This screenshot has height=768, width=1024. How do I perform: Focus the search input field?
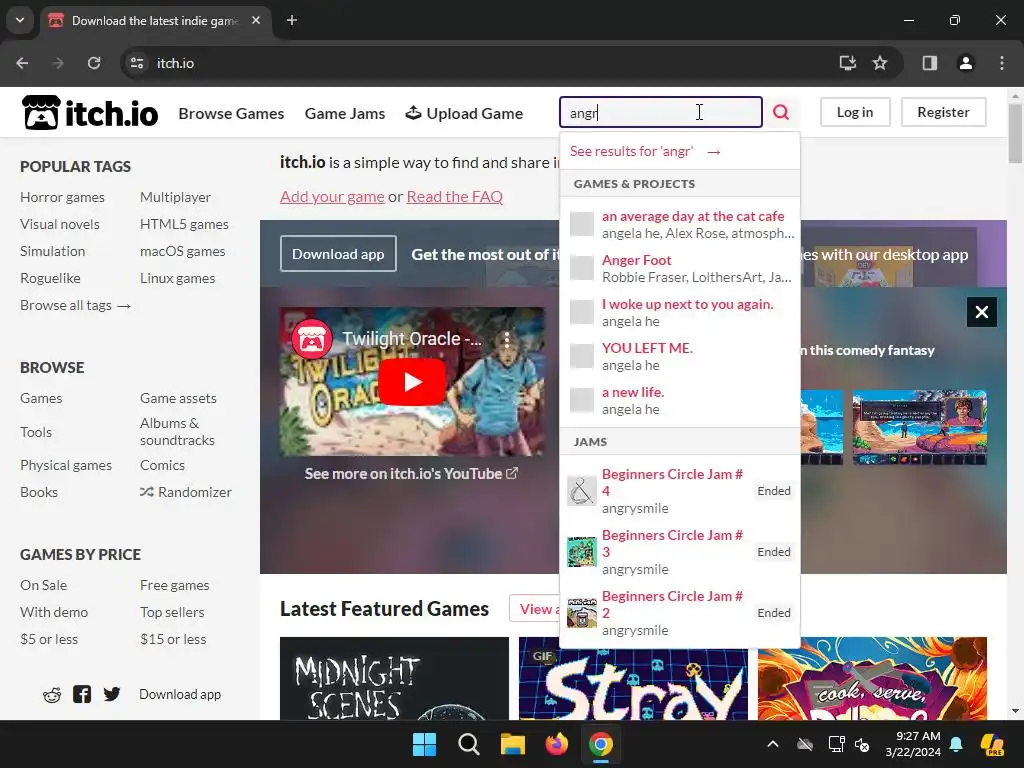pyautogui.click(x=660, y=112)
